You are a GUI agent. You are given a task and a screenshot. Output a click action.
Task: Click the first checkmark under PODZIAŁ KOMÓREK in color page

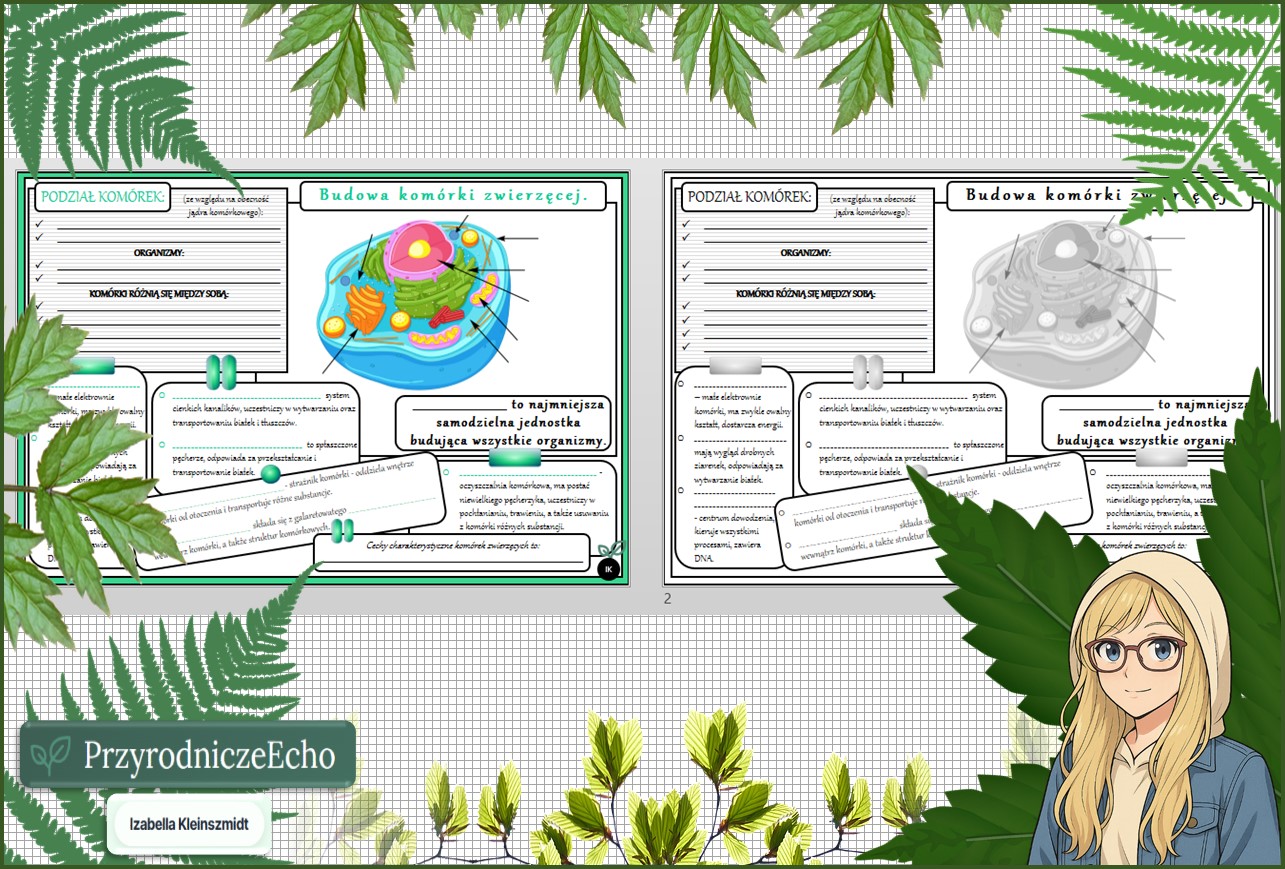[39, 224]
